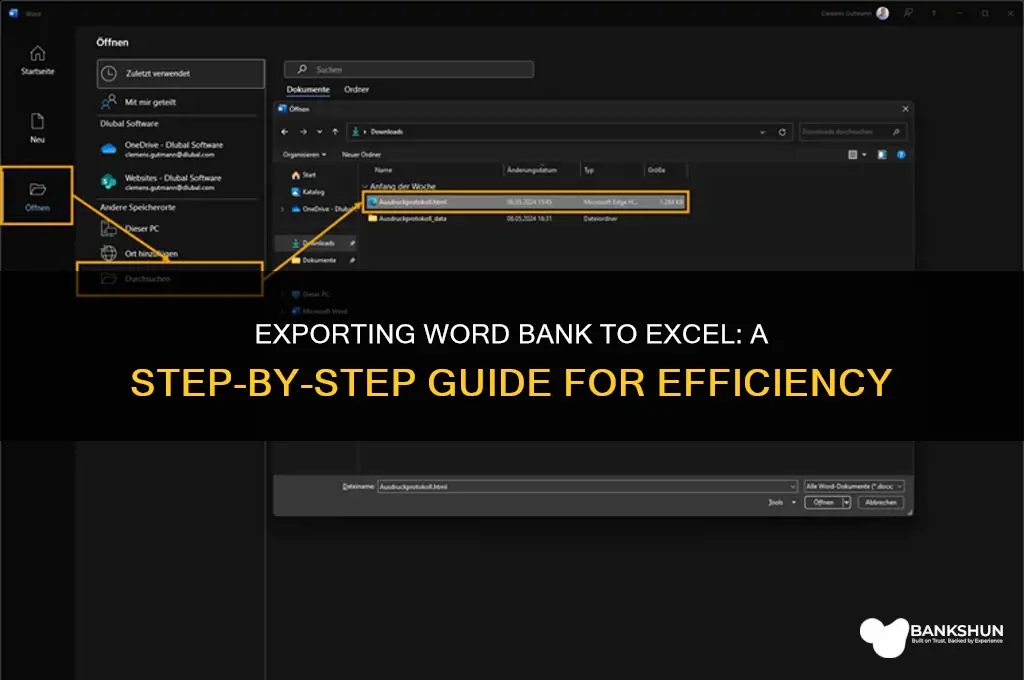Go back in the file dialog
This screenshot has width=1024, height=680.
pos(285,132)
